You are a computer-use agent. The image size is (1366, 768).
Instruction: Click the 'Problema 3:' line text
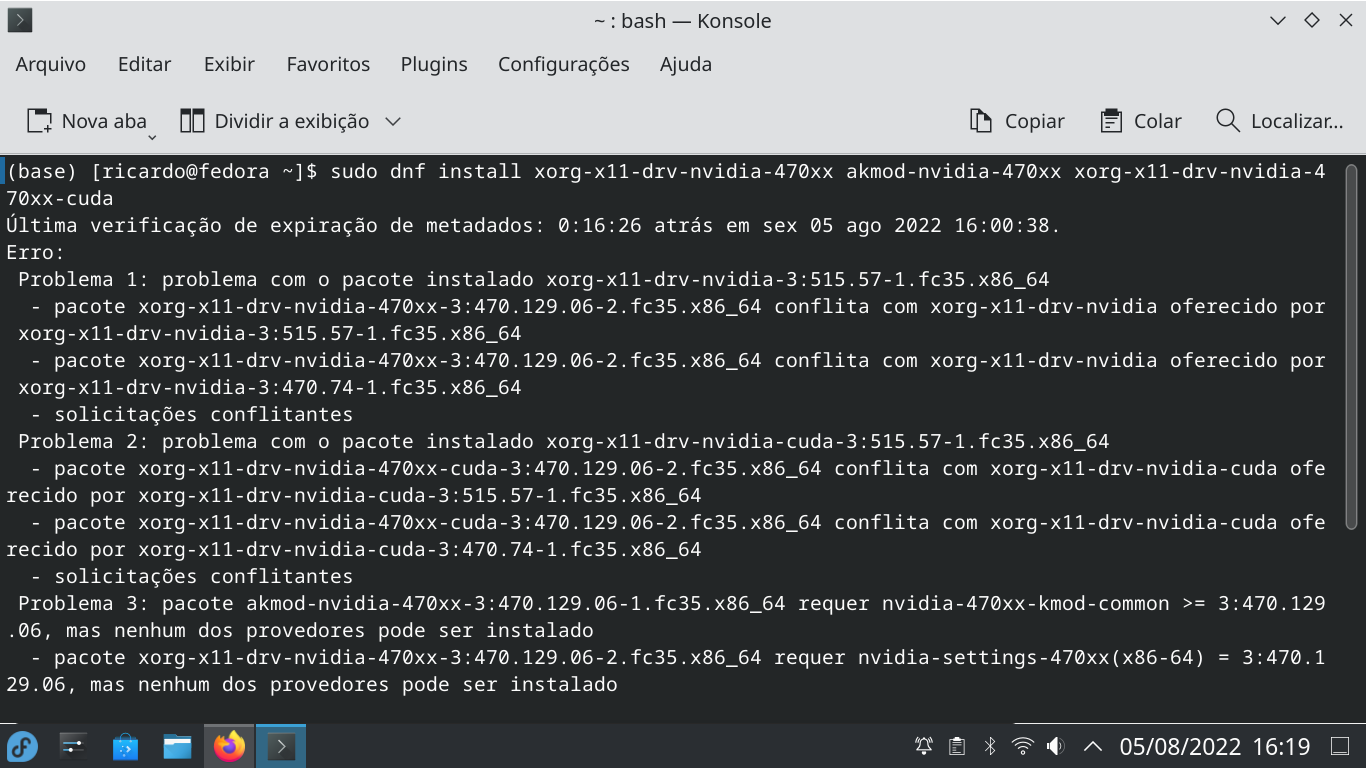666,617
